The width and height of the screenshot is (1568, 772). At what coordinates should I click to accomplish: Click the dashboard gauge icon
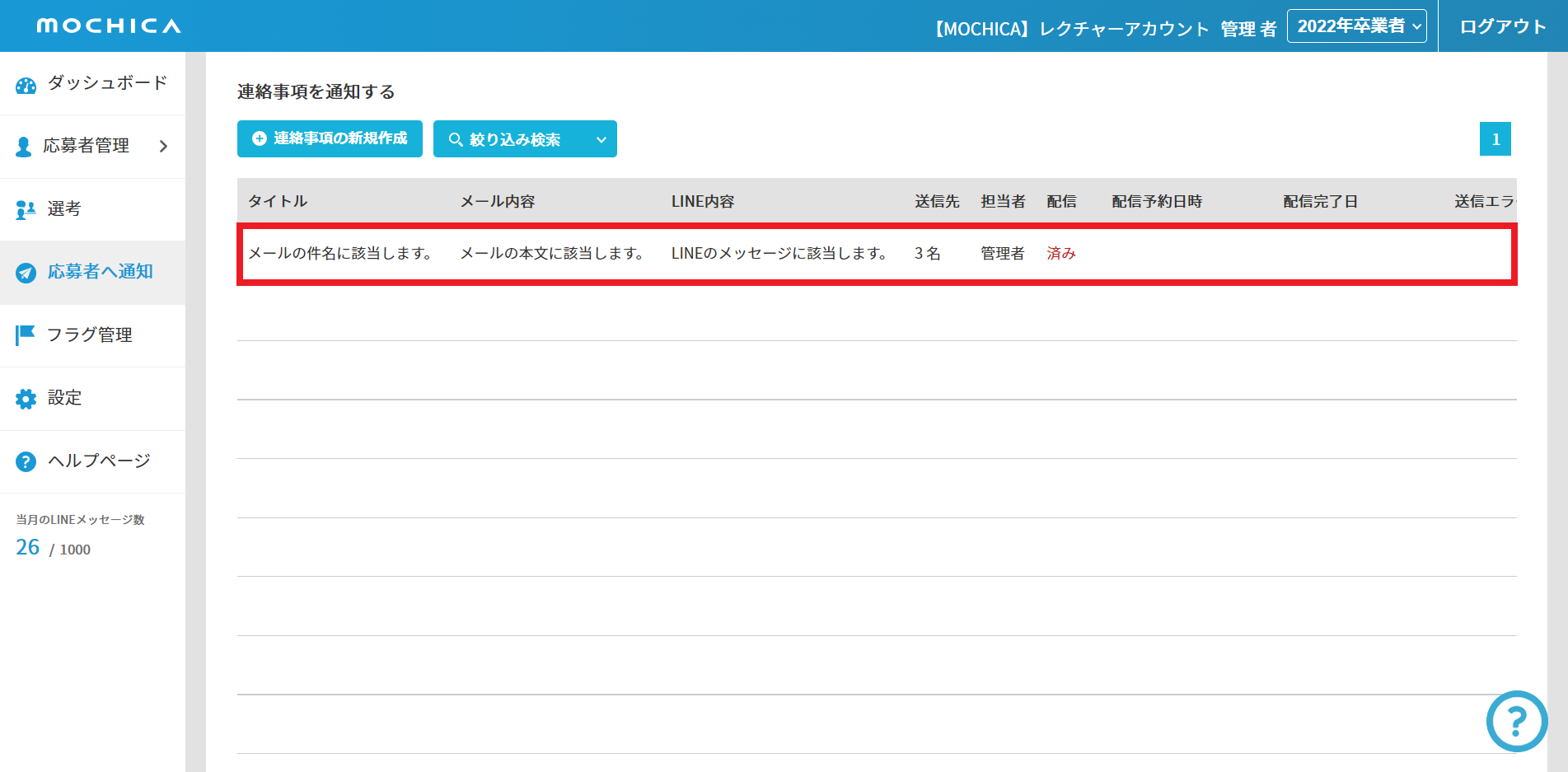[x=26, y=85]
